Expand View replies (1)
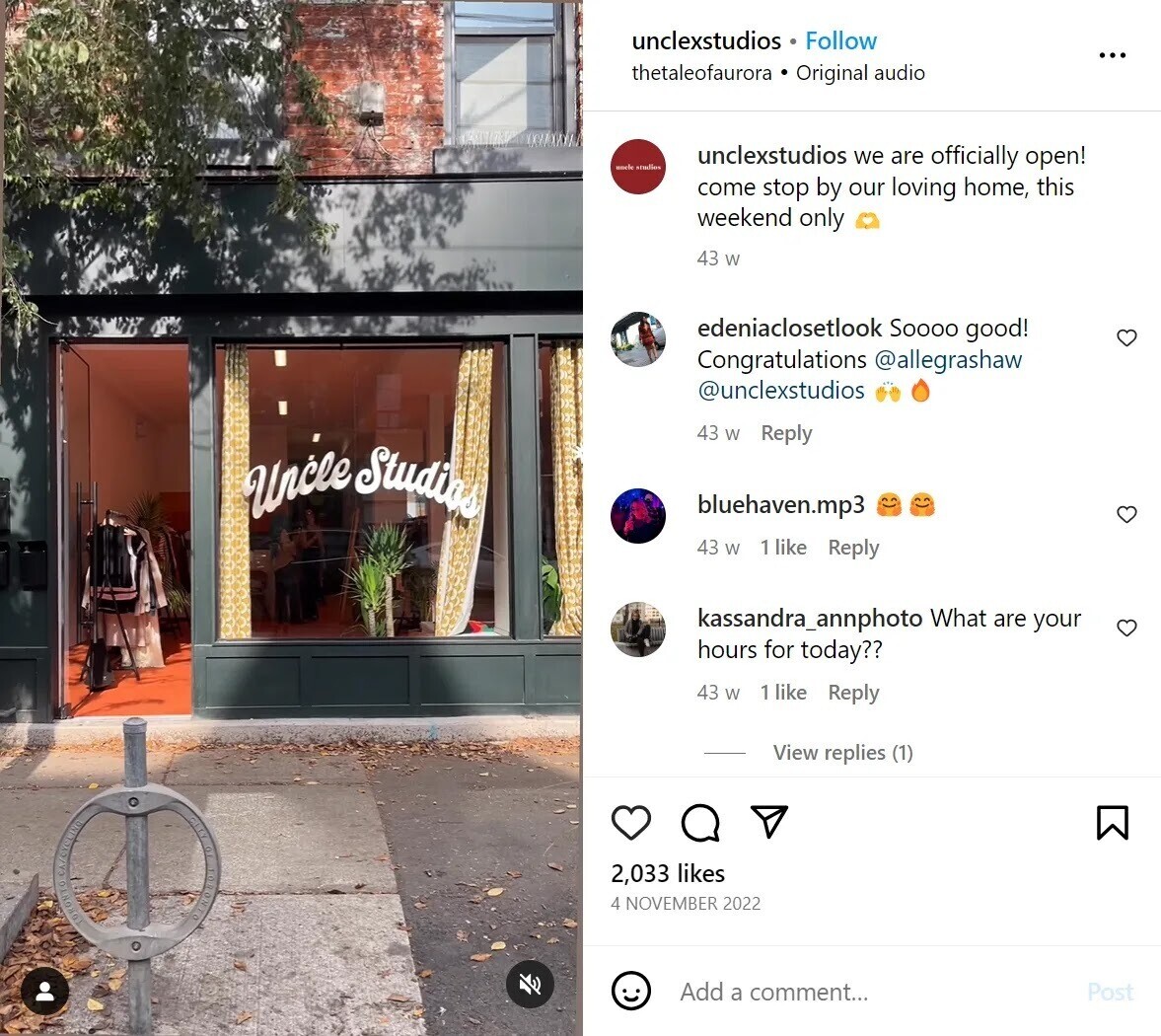This screenshot has width=1161, height=1036. point(842,753)
